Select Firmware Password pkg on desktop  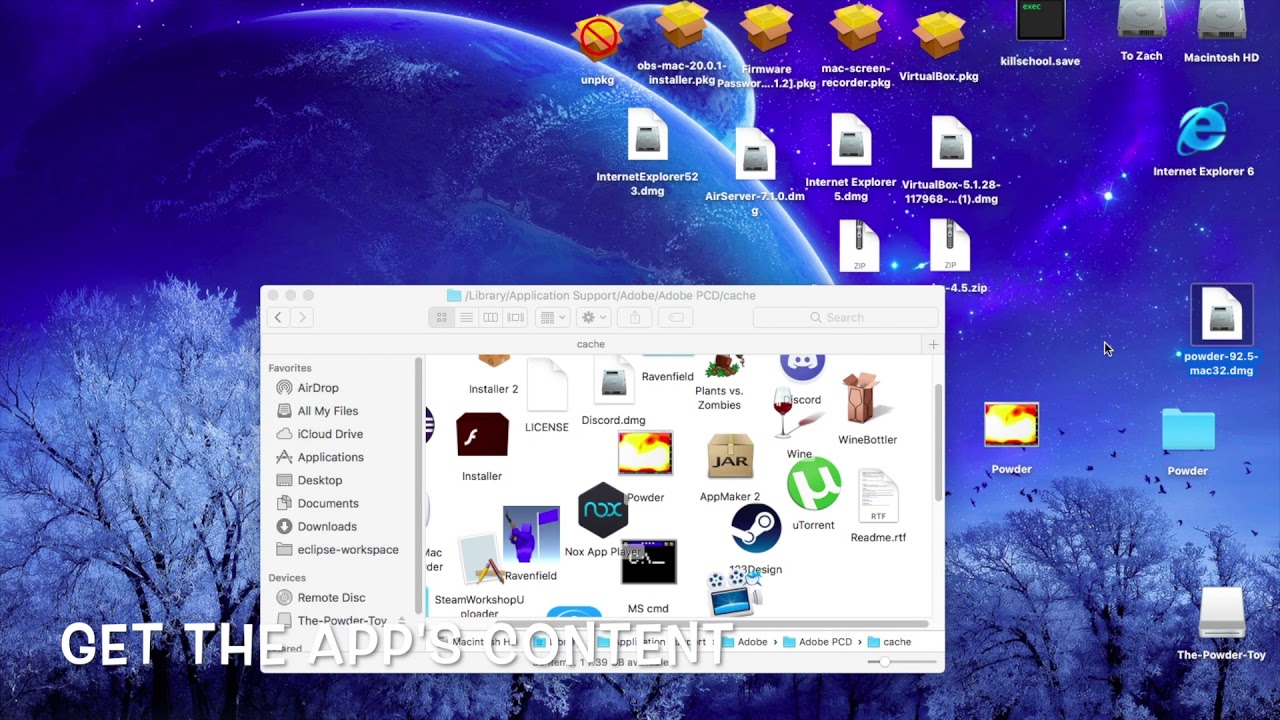[767, 28]
